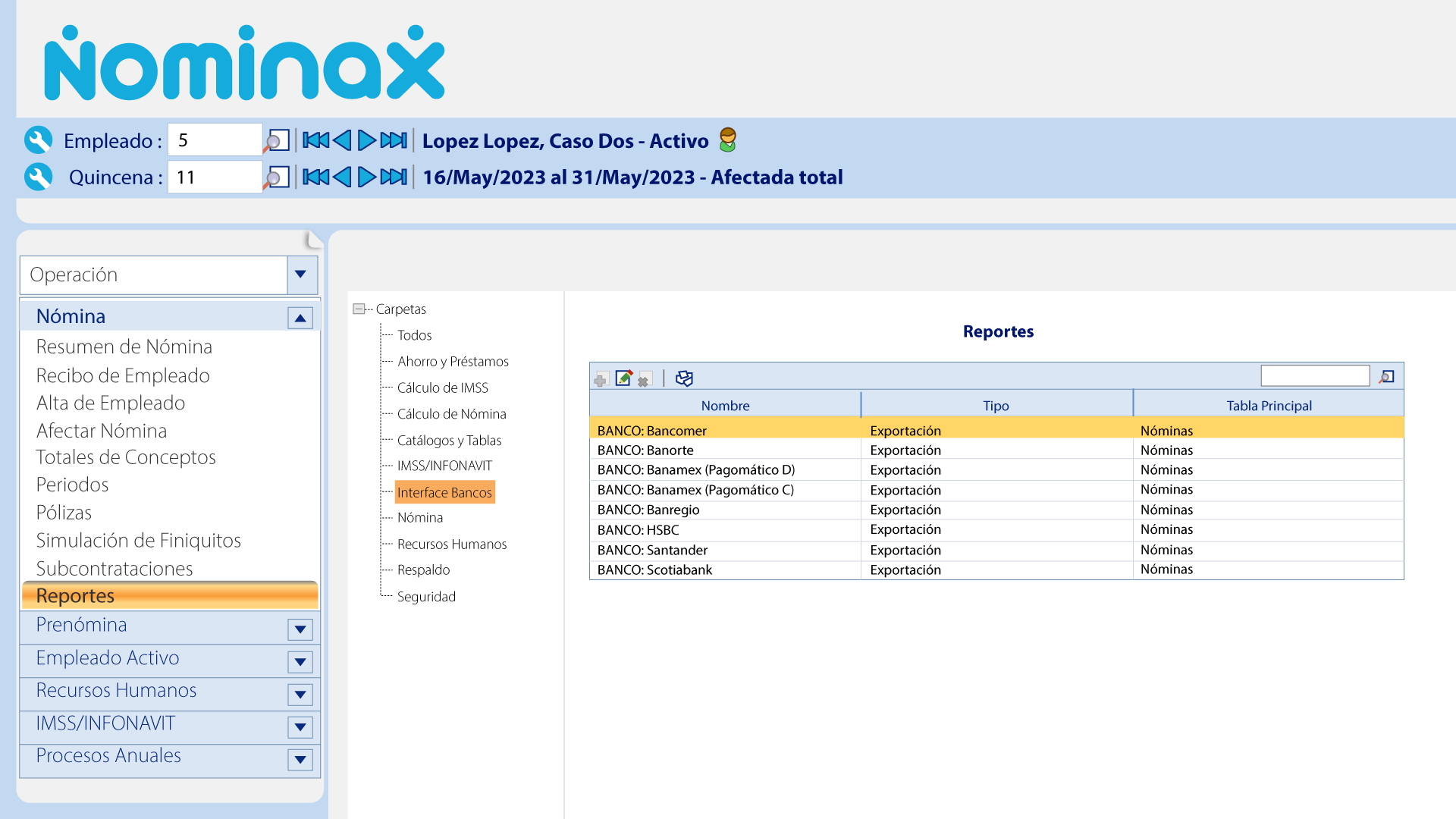Open the print reports icon

coord(683,377)
